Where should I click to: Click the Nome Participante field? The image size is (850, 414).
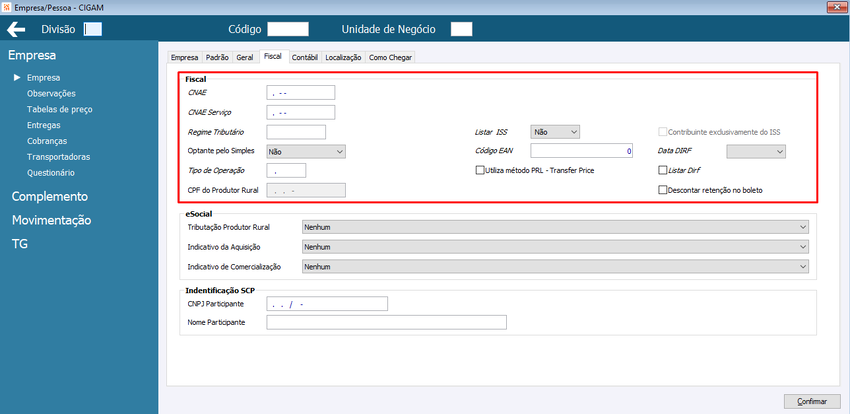pos(387,322)
